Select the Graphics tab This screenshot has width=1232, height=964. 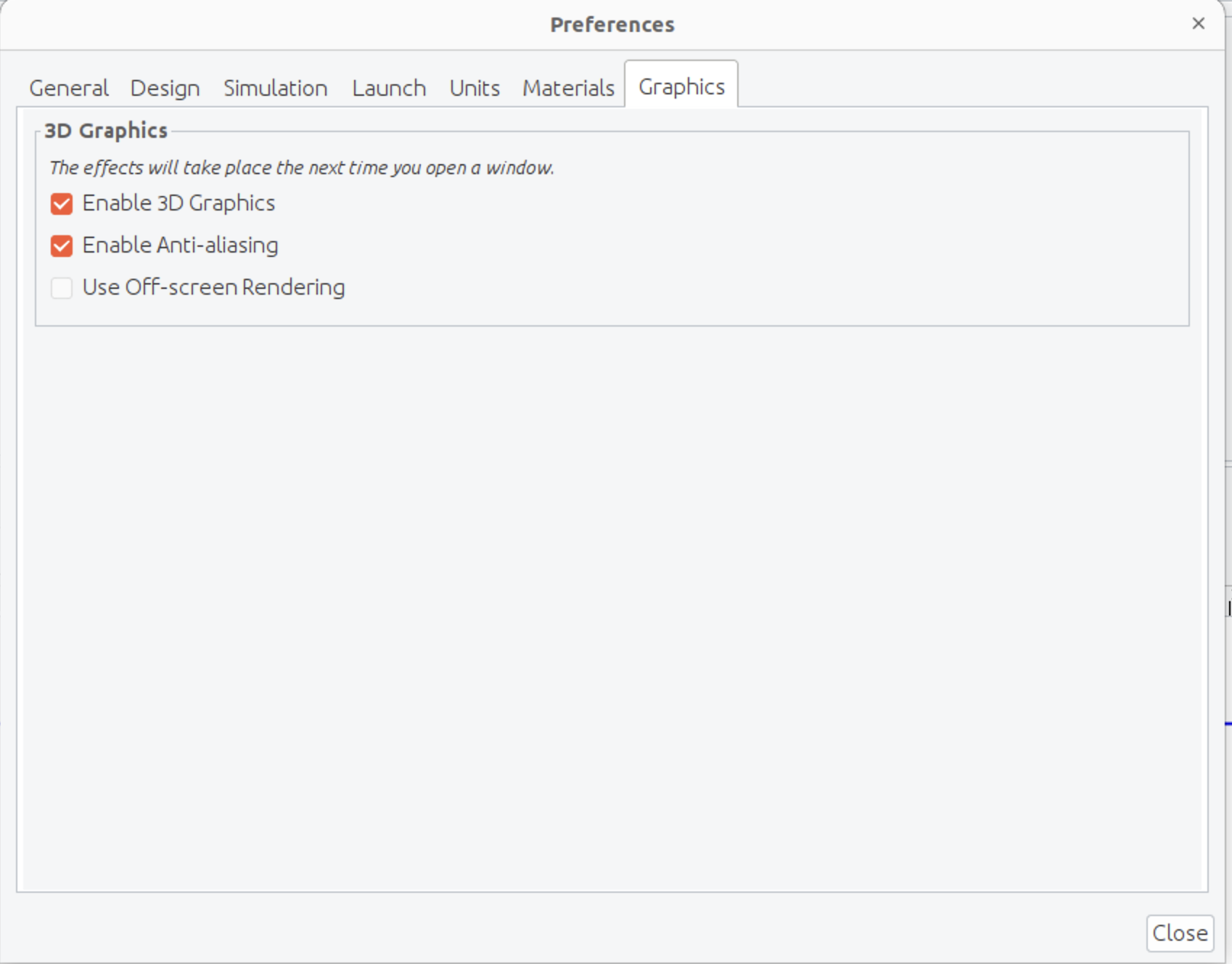pos(680,86)
